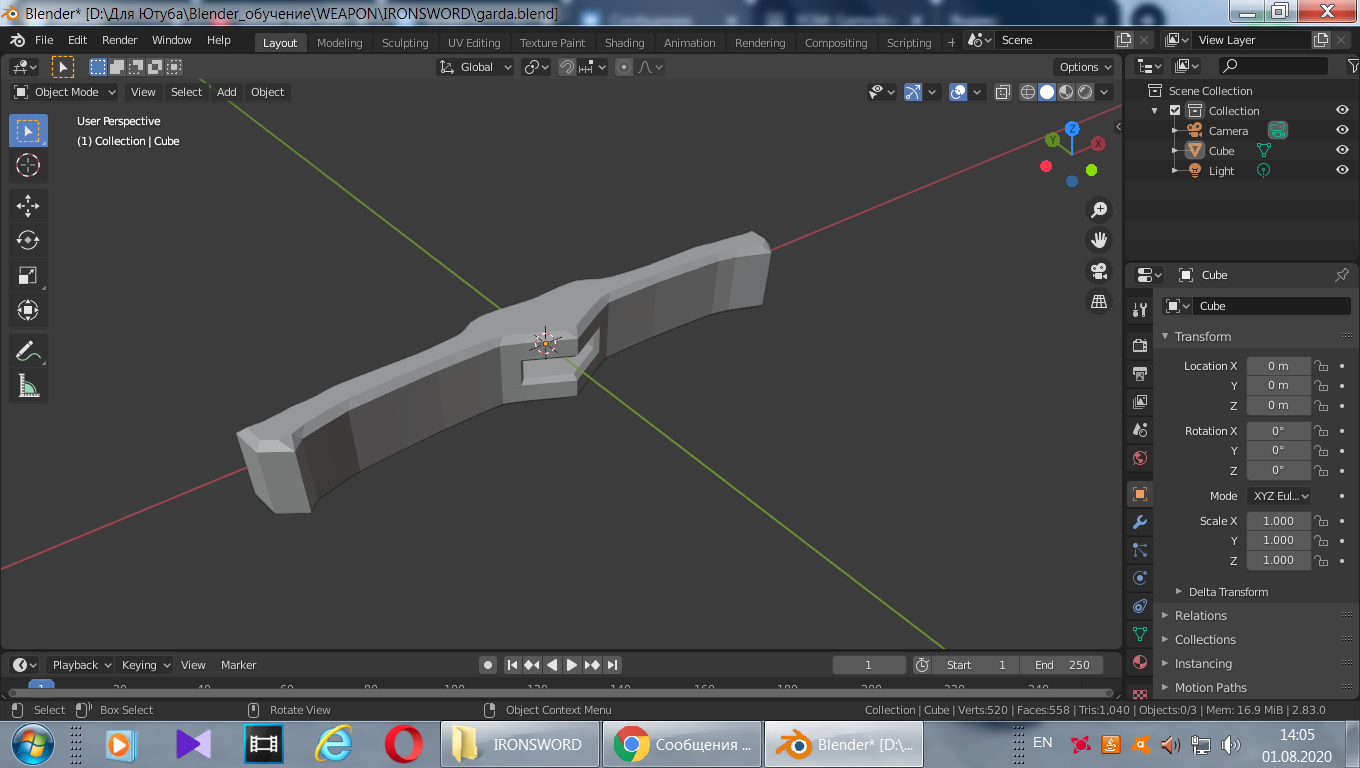The image size is (1360, 768).
Task: Pick the Measure tool
Action: coord(28,386)
